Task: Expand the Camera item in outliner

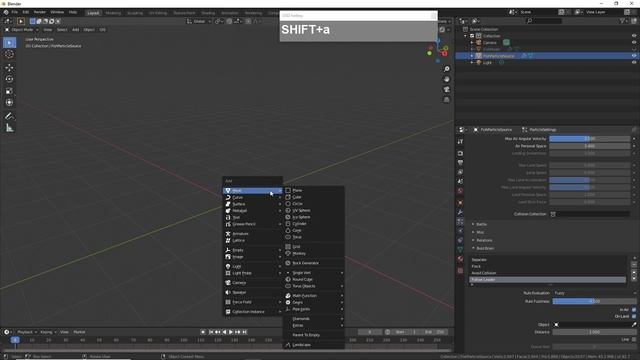Action: [472, 42]
